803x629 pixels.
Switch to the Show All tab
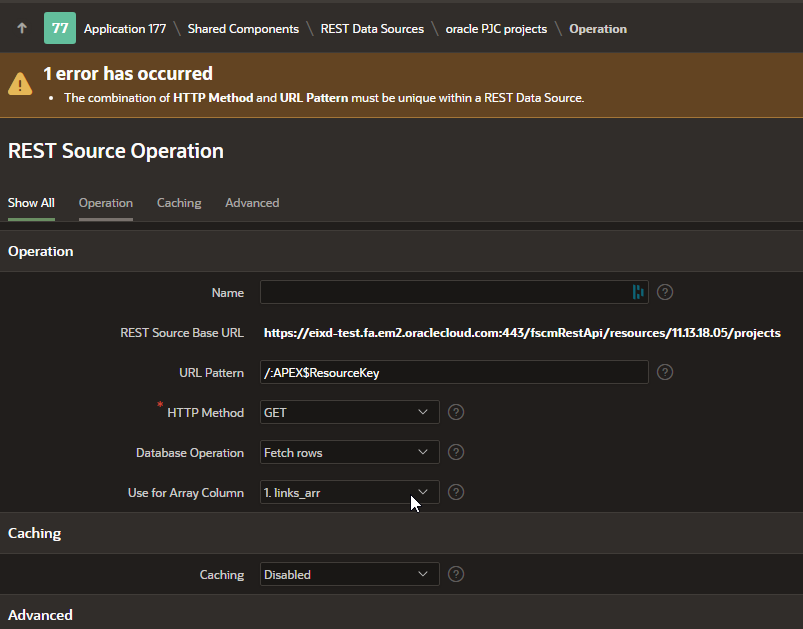click(x=31, y=203)
